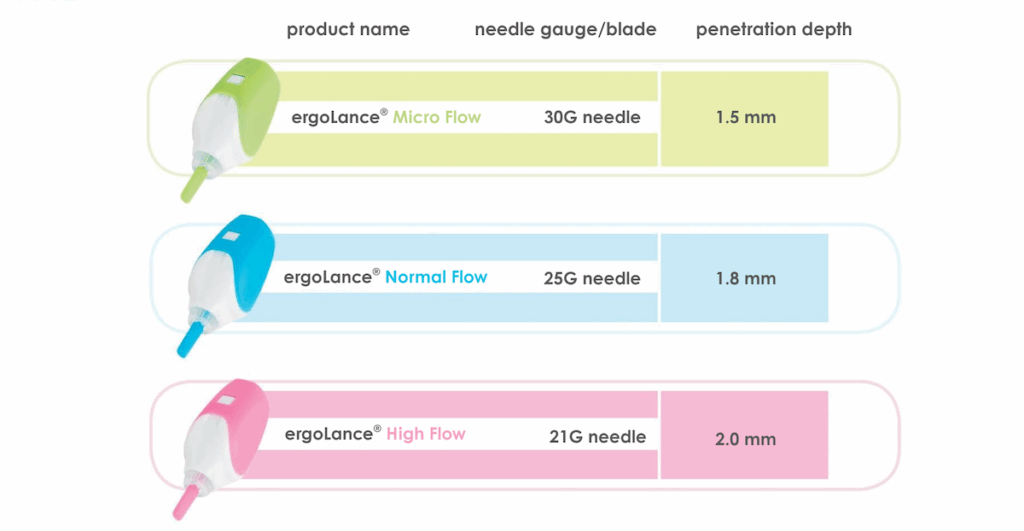
Task: Select the green lancet needle tip
Action: 189,187
